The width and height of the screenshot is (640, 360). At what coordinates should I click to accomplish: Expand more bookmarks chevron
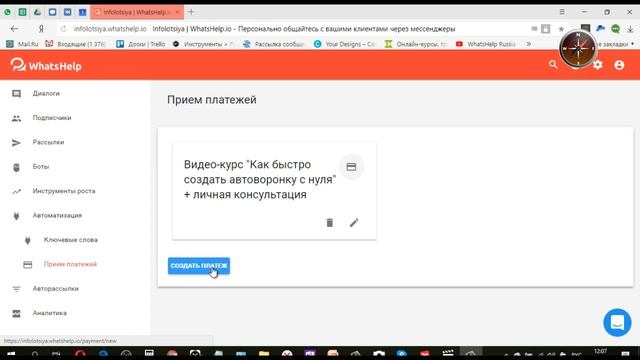pyautogui.click(x=529, y=44)
